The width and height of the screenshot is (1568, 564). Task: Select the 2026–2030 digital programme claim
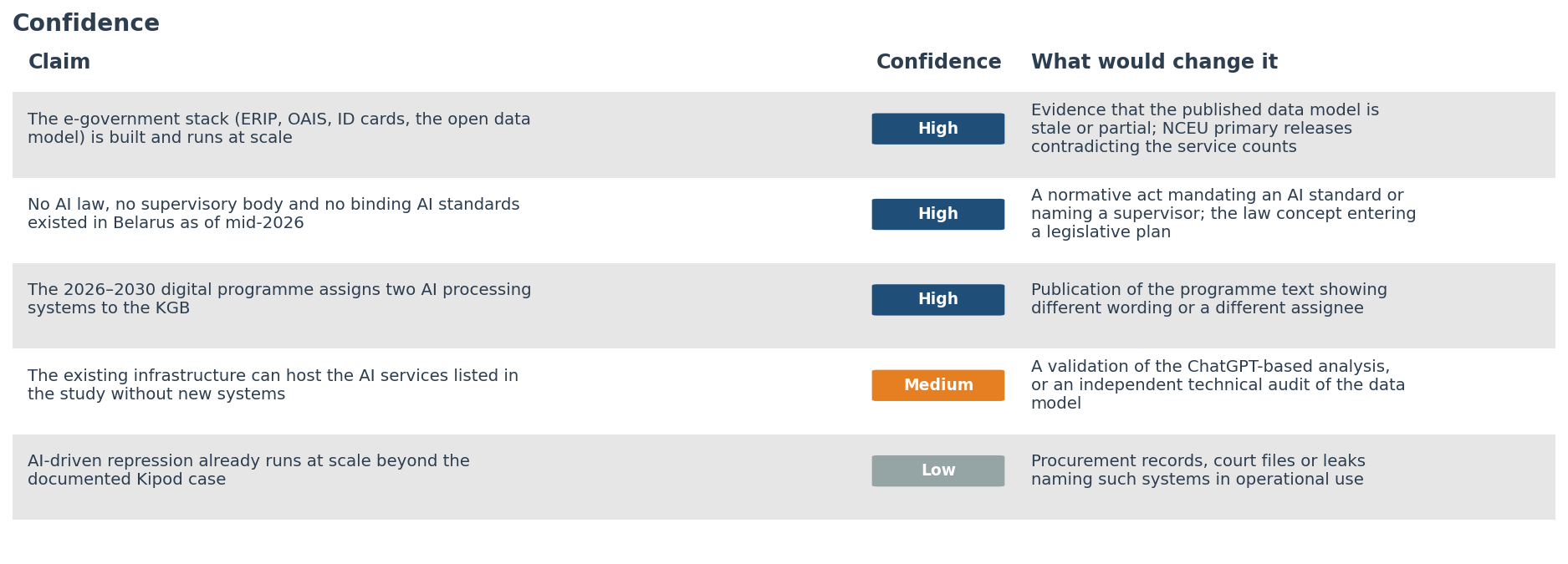pyautogui.click(x=279, y=299)
